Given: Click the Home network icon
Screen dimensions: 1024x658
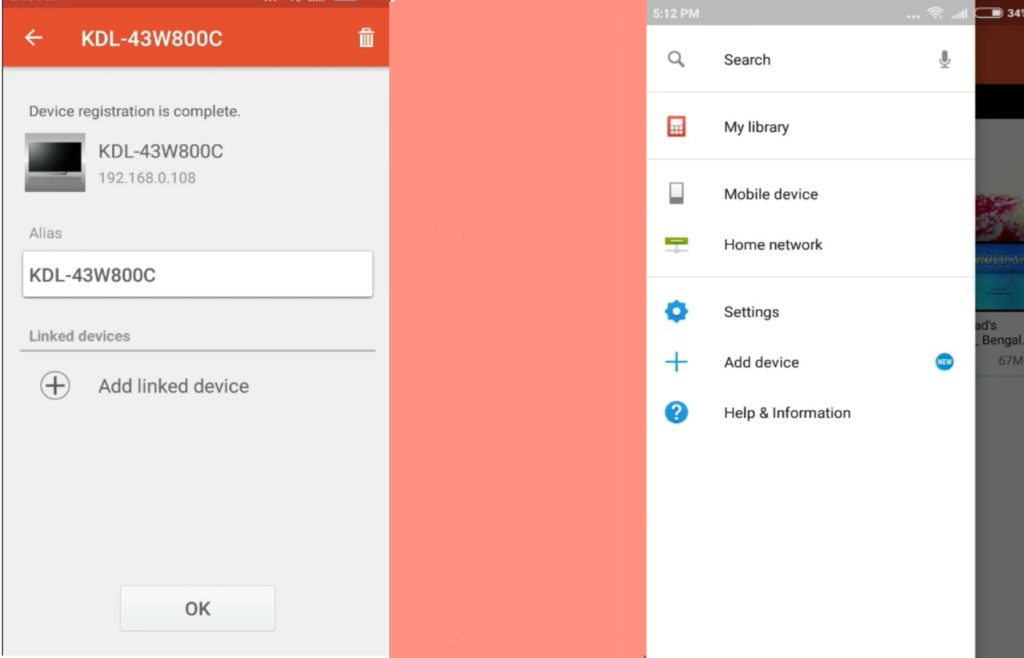Looking at the screenshot, I should (x=676, y=245).
